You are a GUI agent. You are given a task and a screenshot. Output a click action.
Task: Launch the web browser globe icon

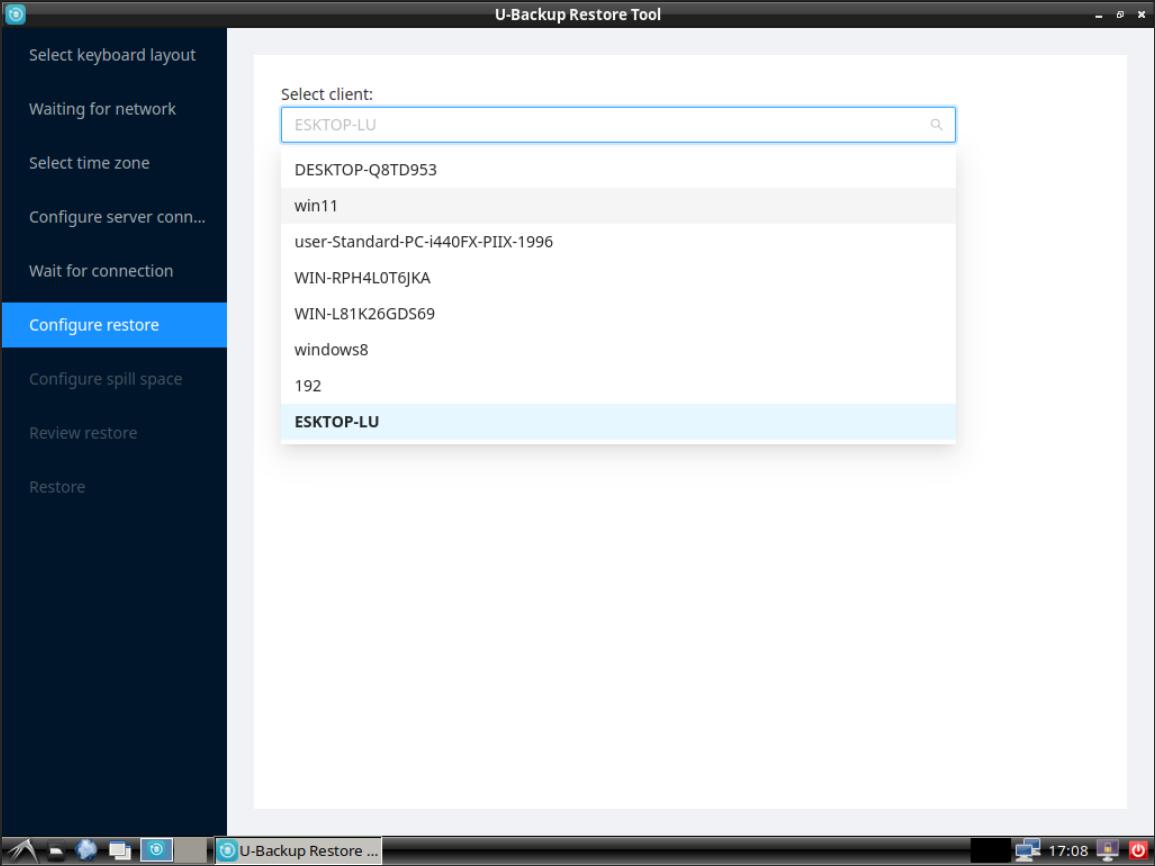point(88,850)
